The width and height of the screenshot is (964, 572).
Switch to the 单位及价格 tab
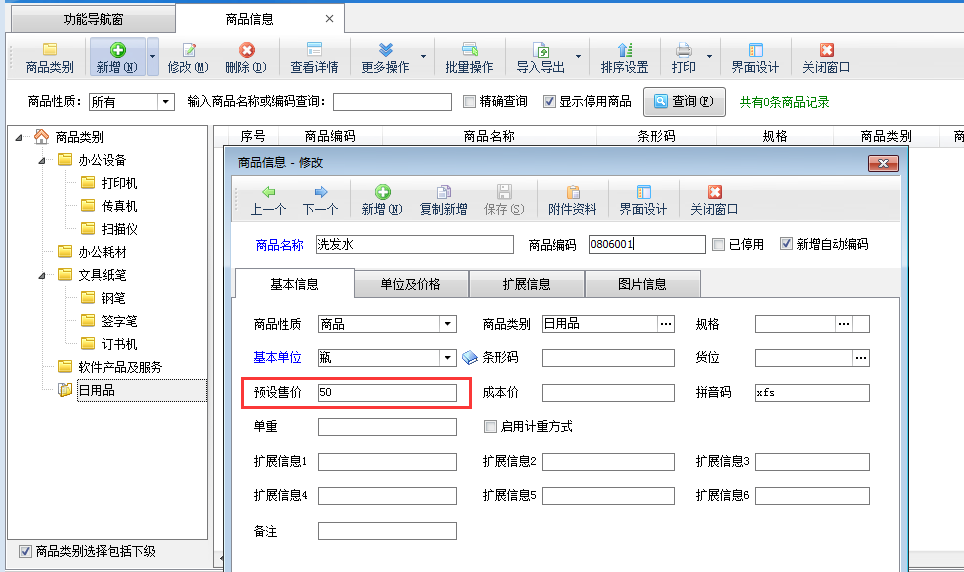(410, 284)
